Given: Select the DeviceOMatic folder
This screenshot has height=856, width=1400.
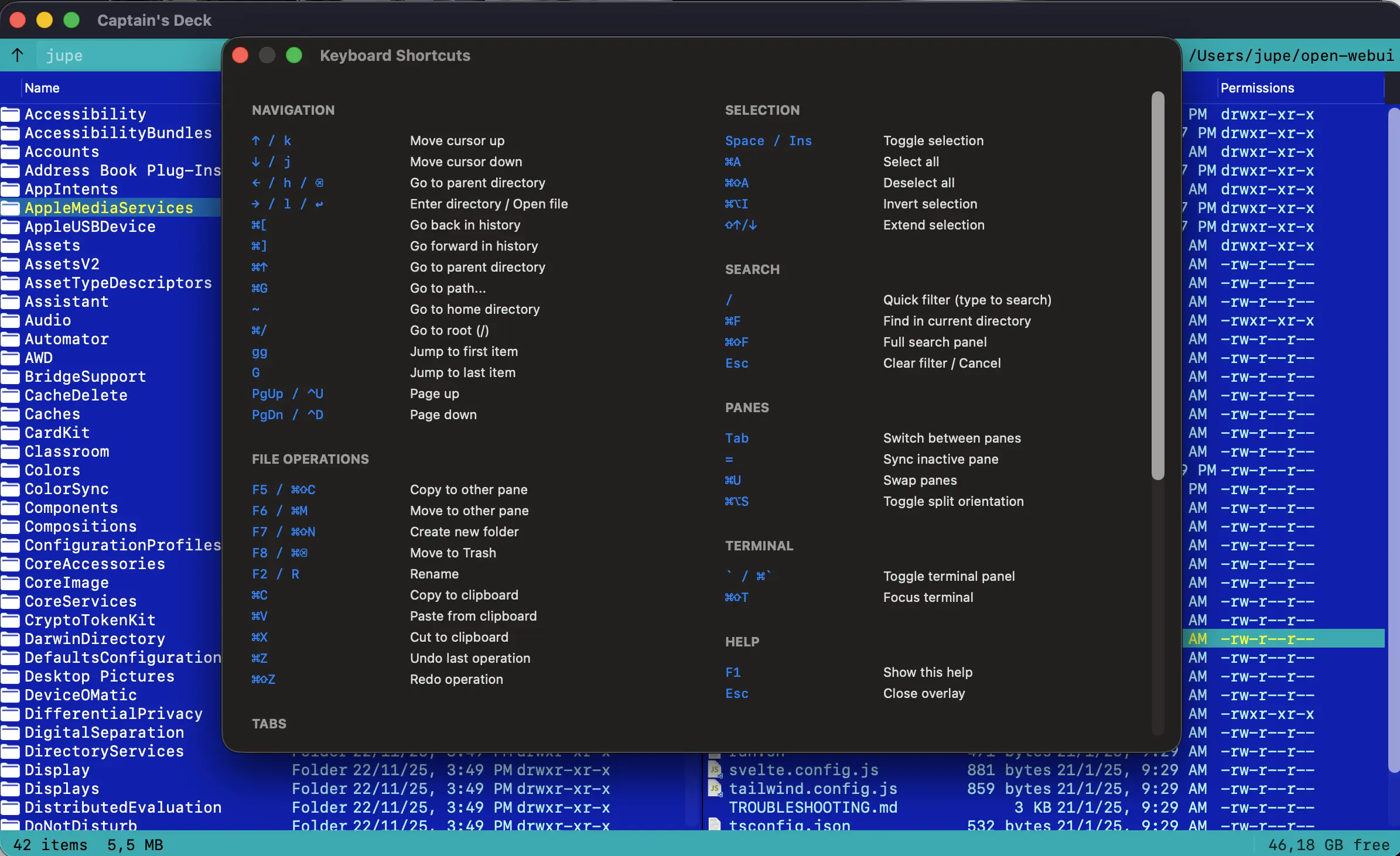Looking at the screenshot, I should 81,695.
